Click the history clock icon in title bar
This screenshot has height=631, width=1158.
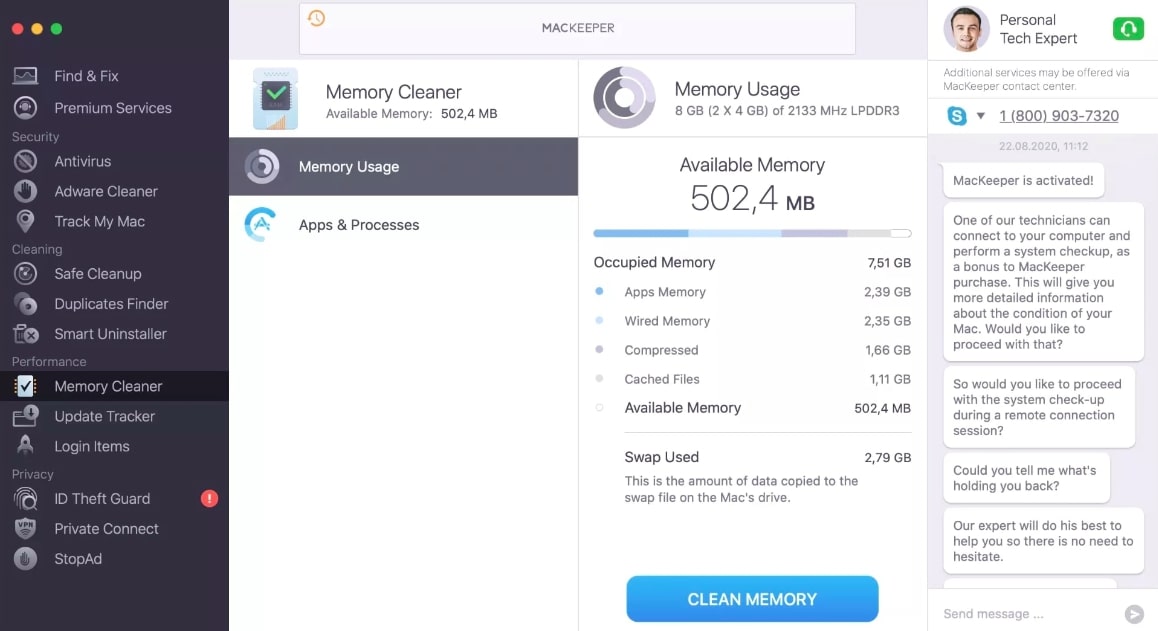316,18
